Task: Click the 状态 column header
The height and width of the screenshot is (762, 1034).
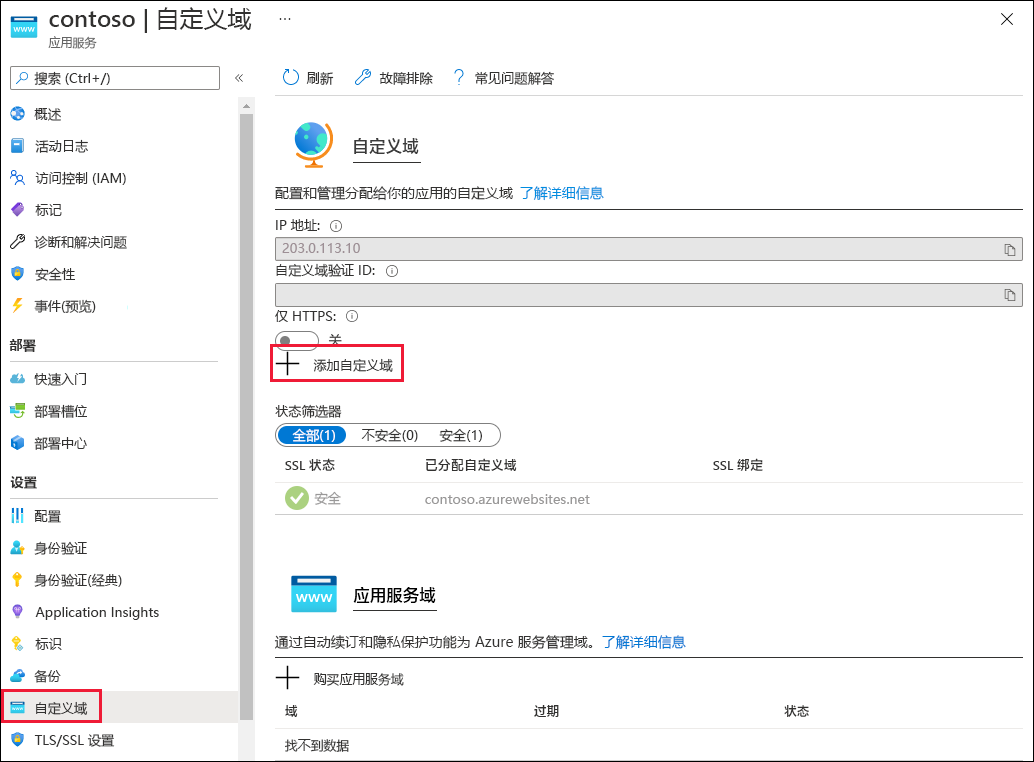Action: 797,711
